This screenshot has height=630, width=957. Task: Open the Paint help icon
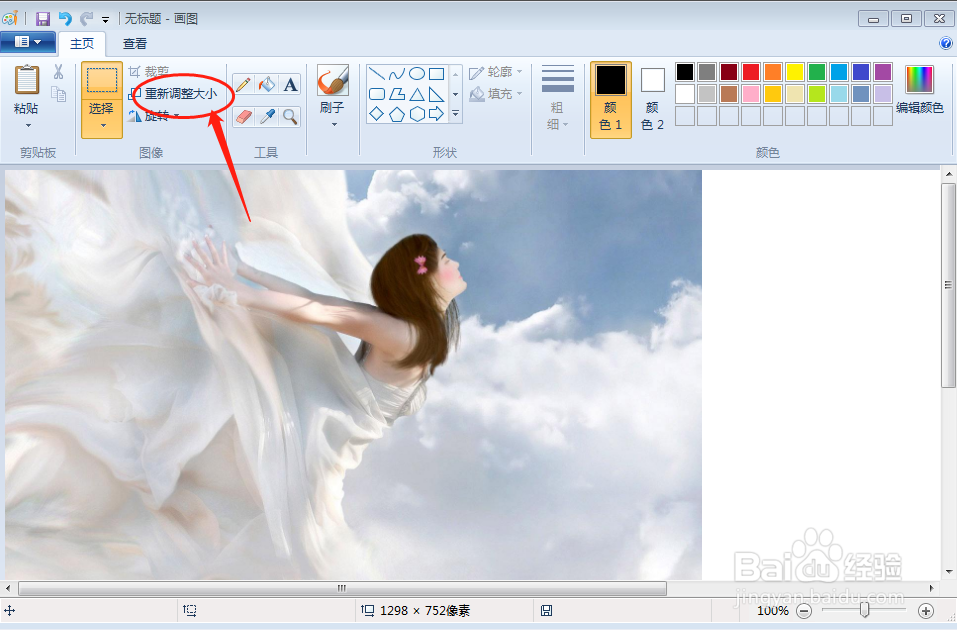pos(945,43)
